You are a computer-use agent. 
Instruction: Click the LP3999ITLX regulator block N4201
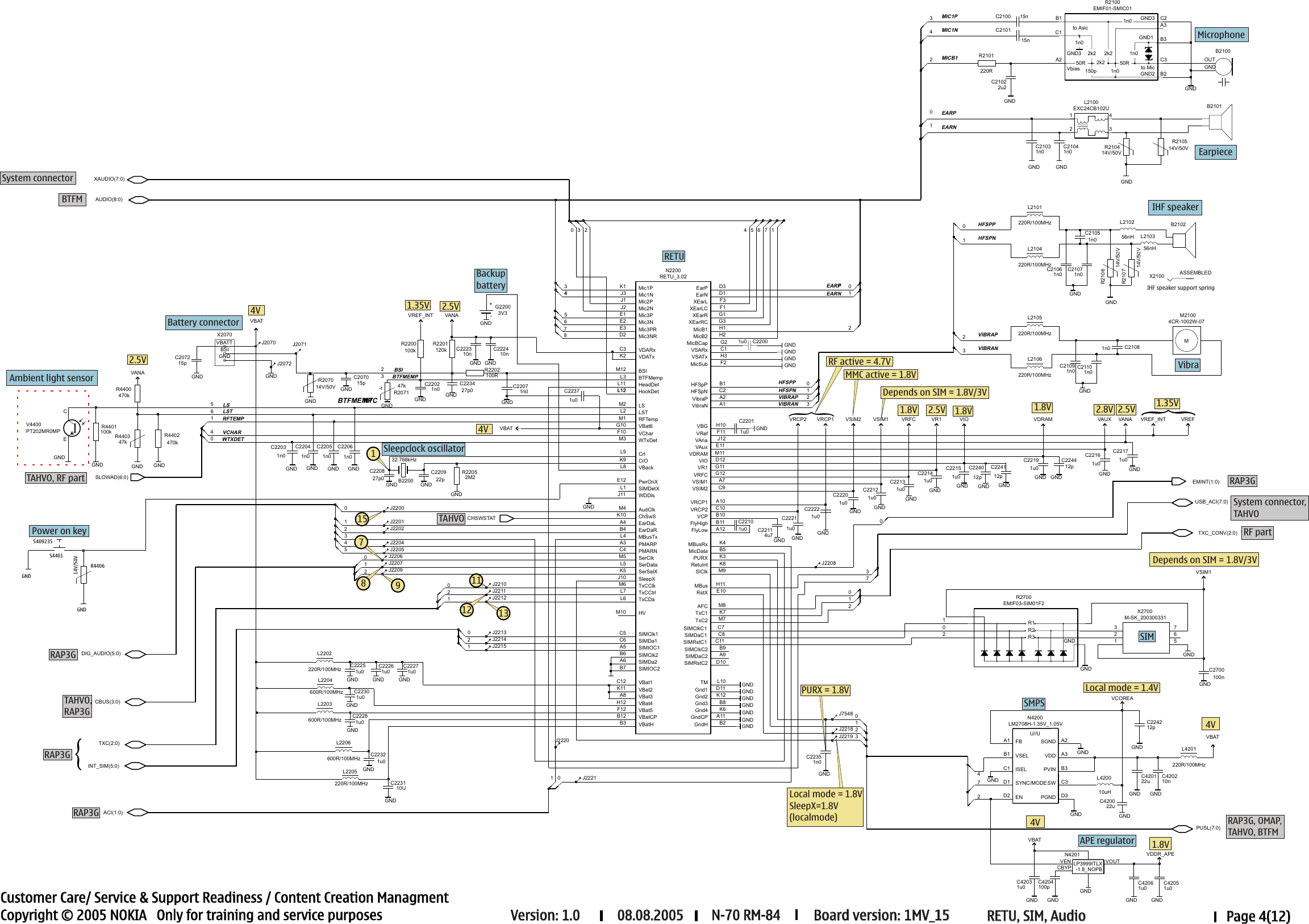1088,867
